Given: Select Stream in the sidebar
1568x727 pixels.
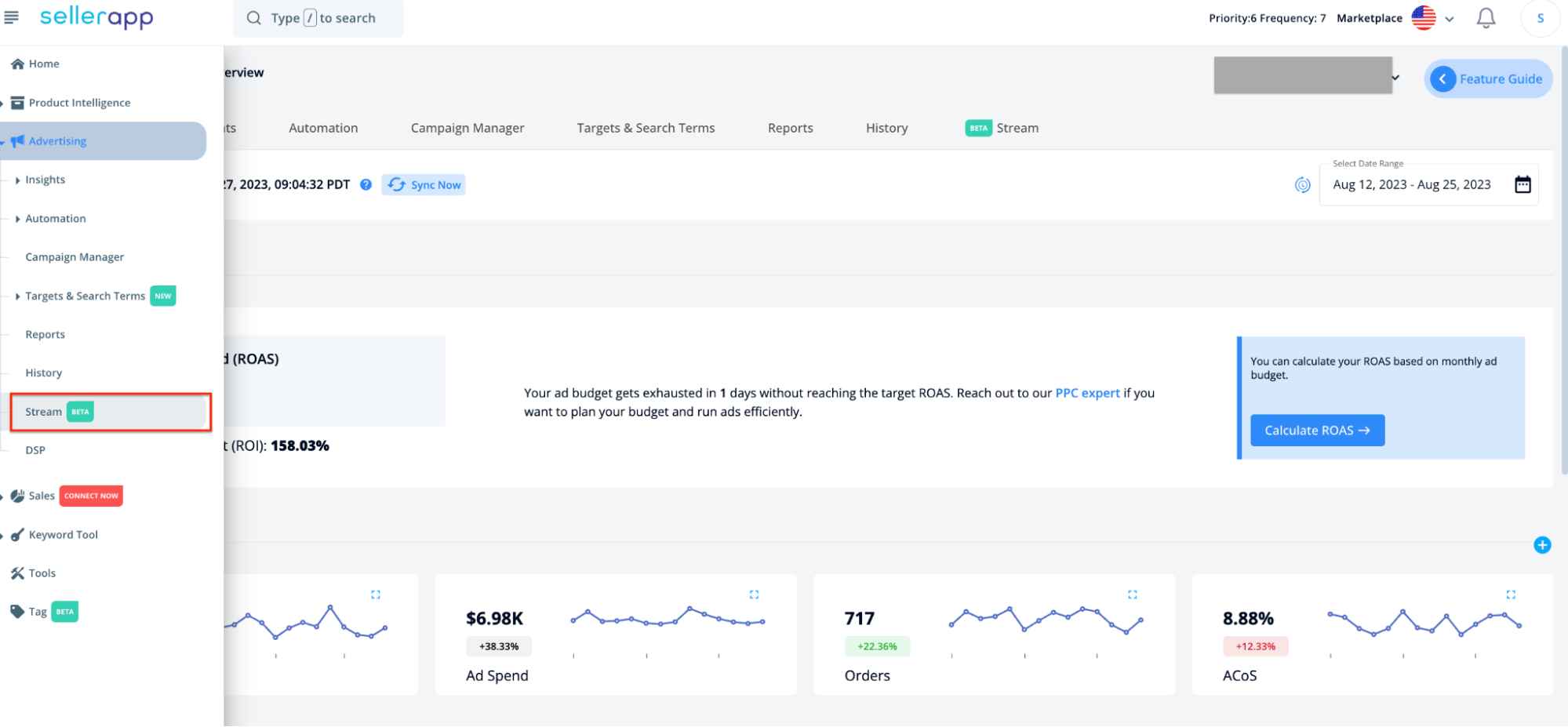Looking at the screenshot, I should coord(111,412).
